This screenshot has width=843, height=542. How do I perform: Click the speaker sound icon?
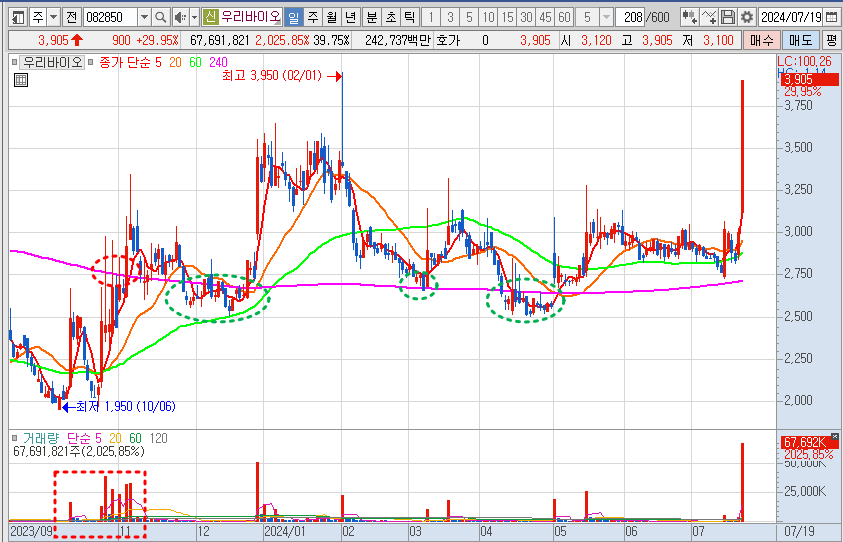click(x=180, y=18)
